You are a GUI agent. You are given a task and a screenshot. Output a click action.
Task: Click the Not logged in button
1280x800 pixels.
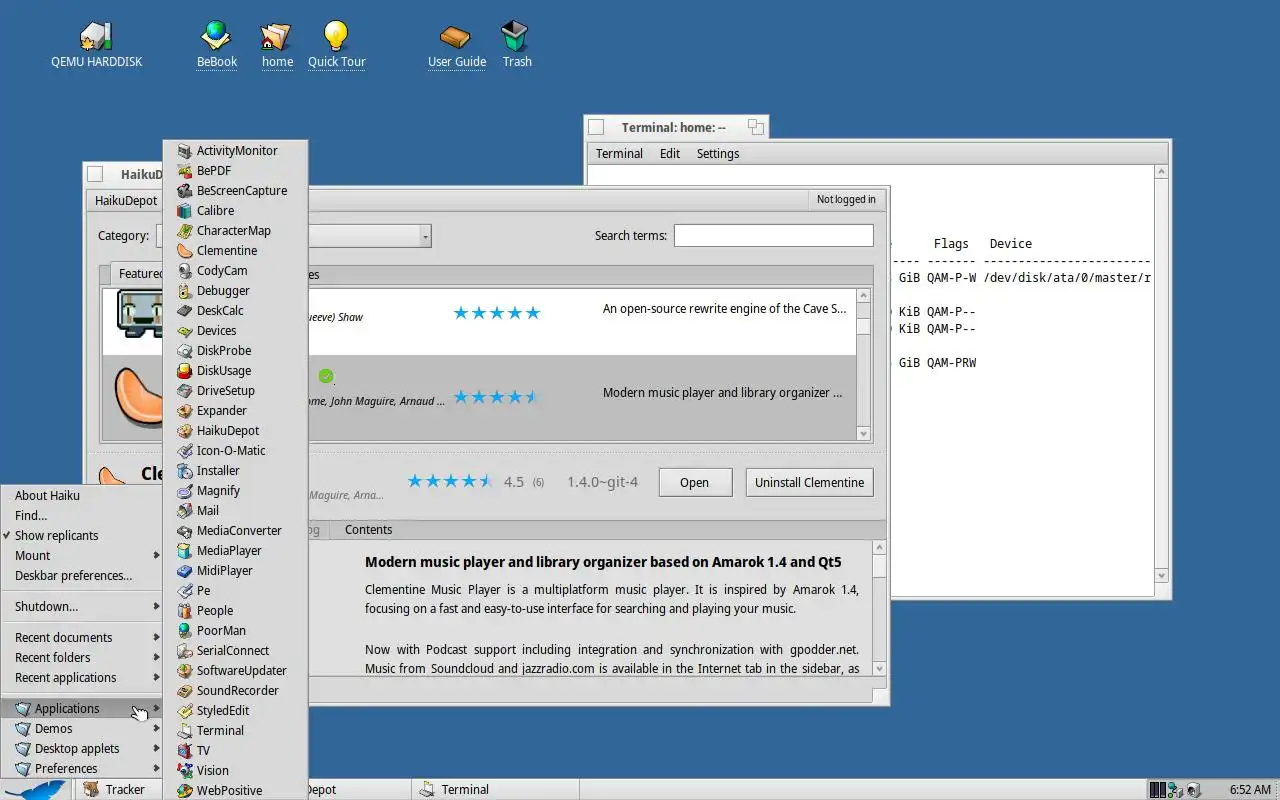pos(846,199)
